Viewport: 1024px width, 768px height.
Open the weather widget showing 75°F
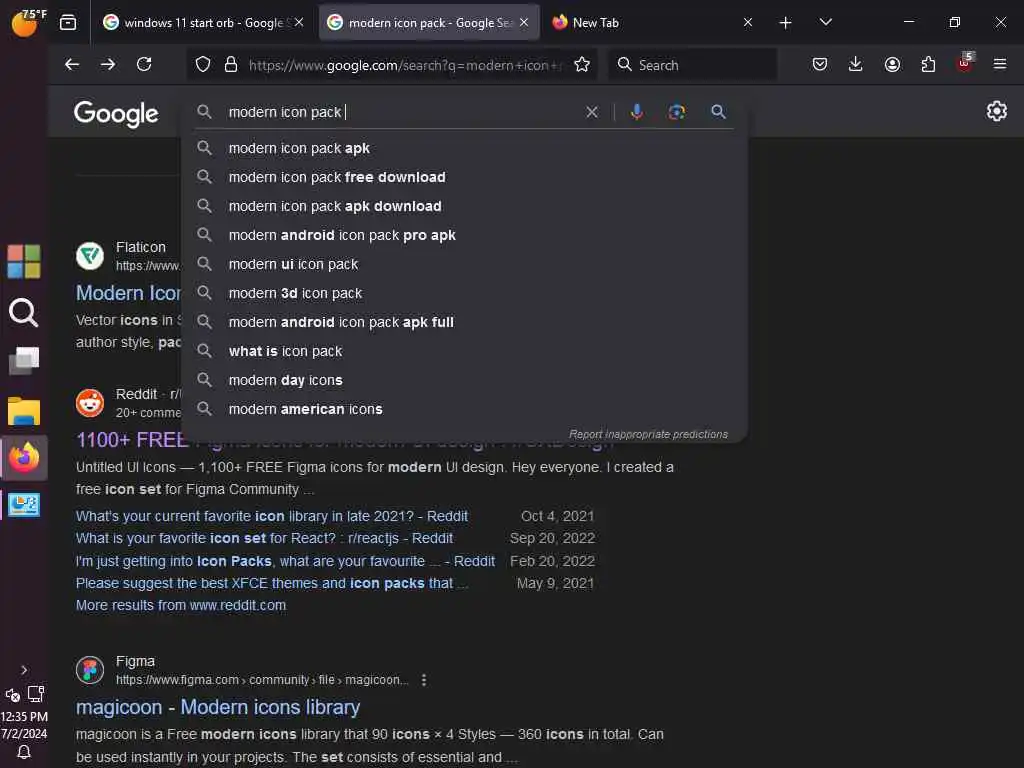click(28, 22)
